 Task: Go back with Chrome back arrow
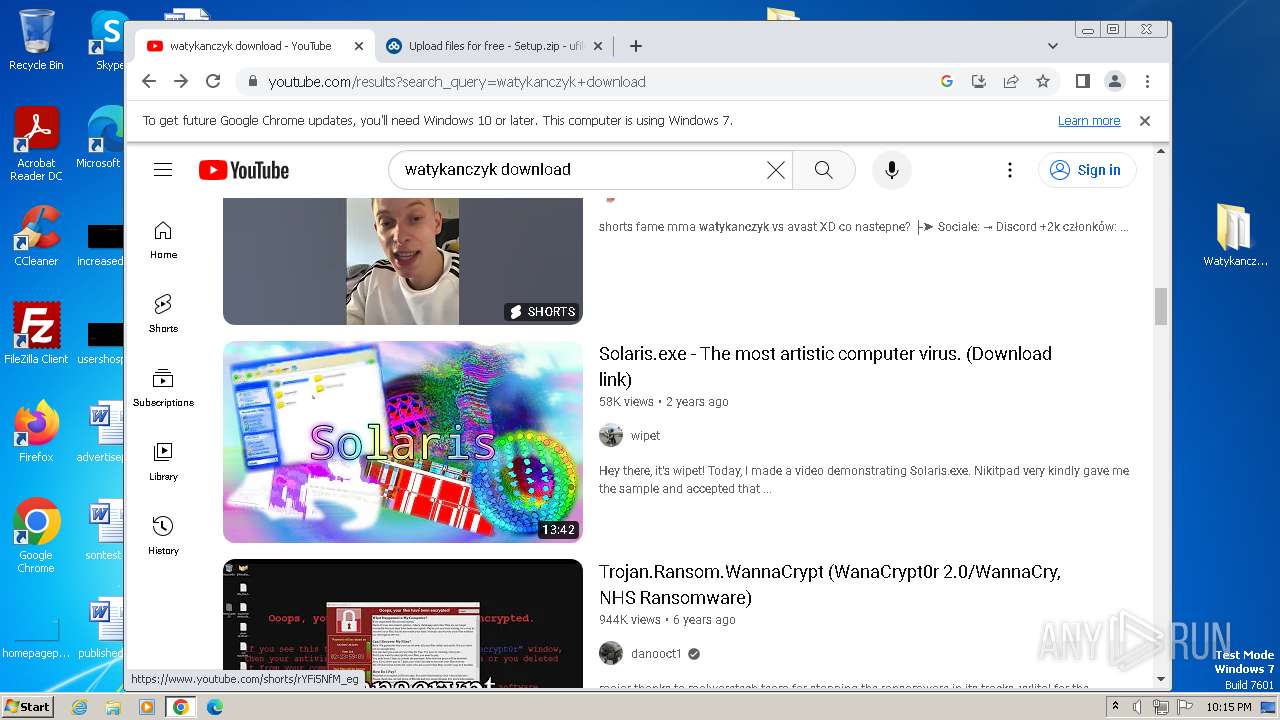pyautogui.click(x=149, y=81)
